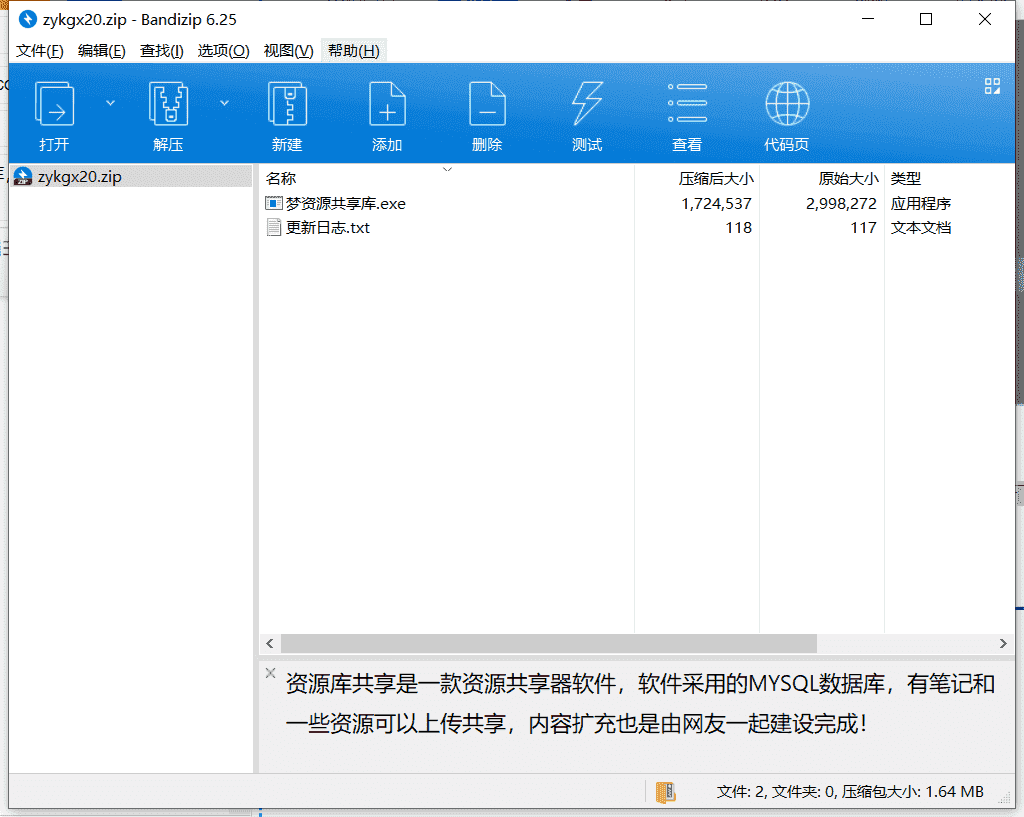1024x817 pixels.
Task: Close the Bandizip window
Action: click(x=985, y=19)
